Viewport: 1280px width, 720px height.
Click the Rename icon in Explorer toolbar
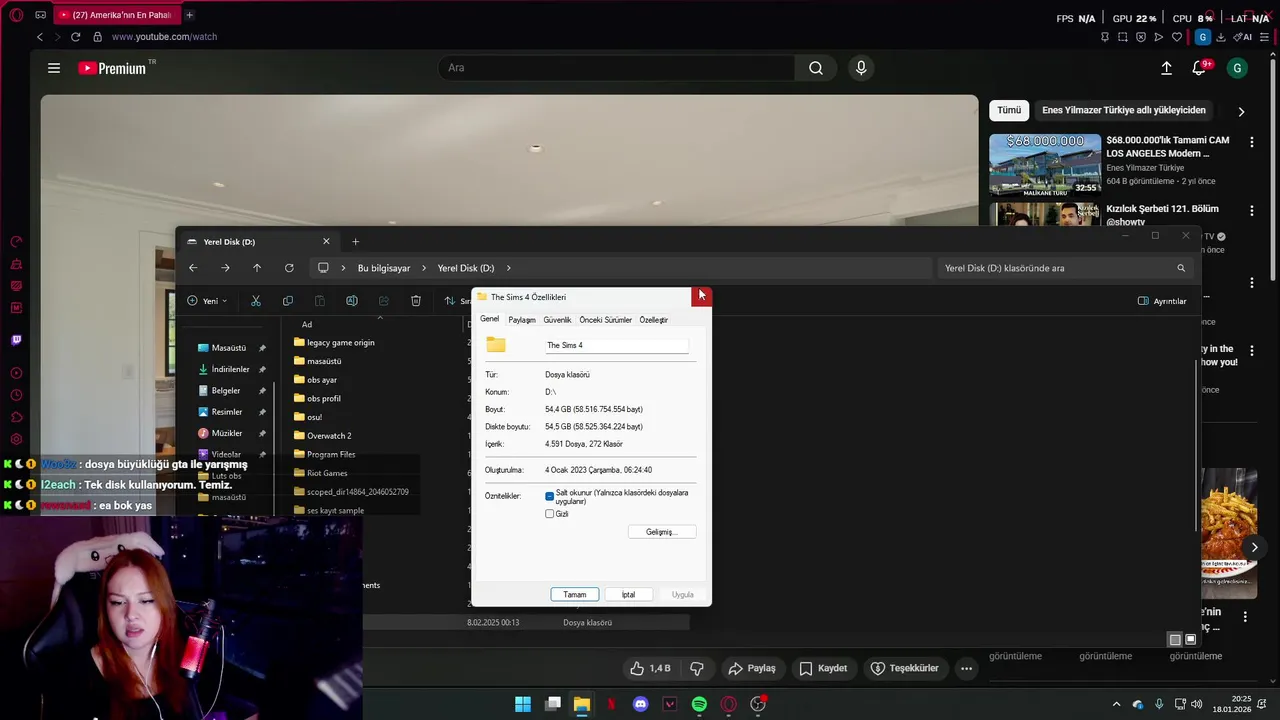[352, 301]
